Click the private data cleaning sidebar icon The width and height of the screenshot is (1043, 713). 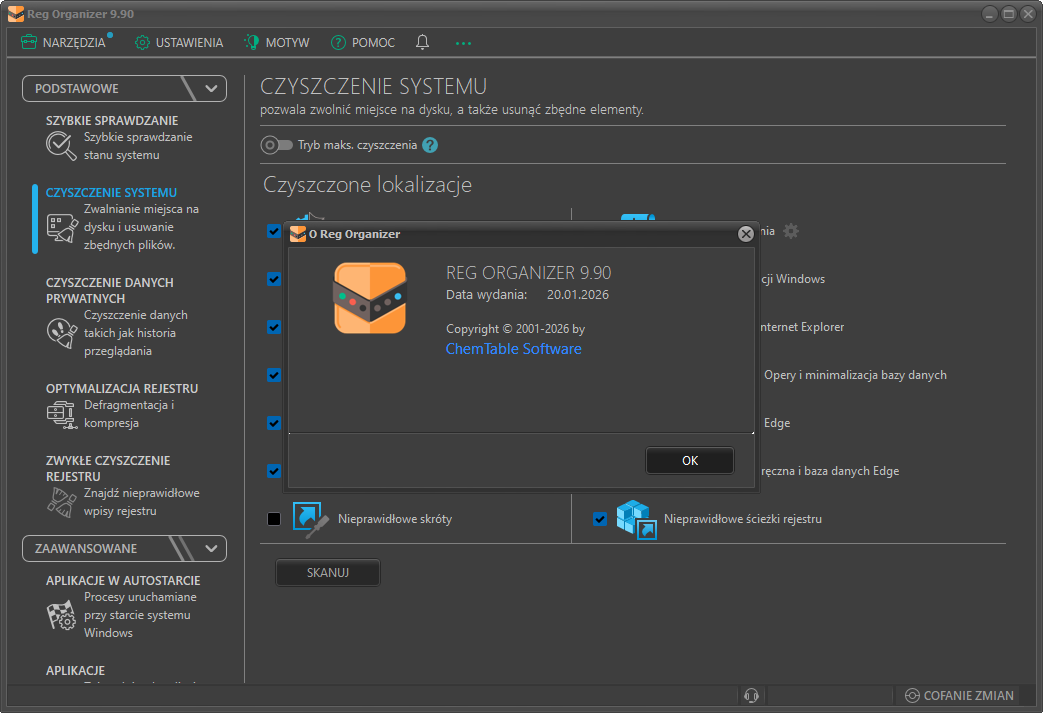(62, 333)
